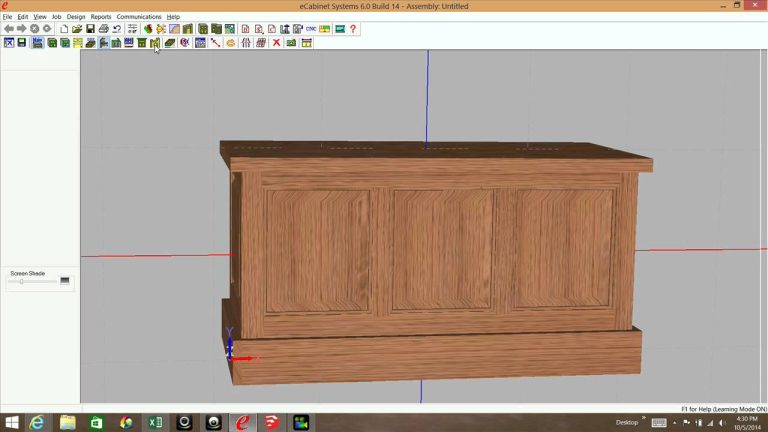Click the New blank document icon
This screenshot has width=768, height=432.
pos(64,29)
